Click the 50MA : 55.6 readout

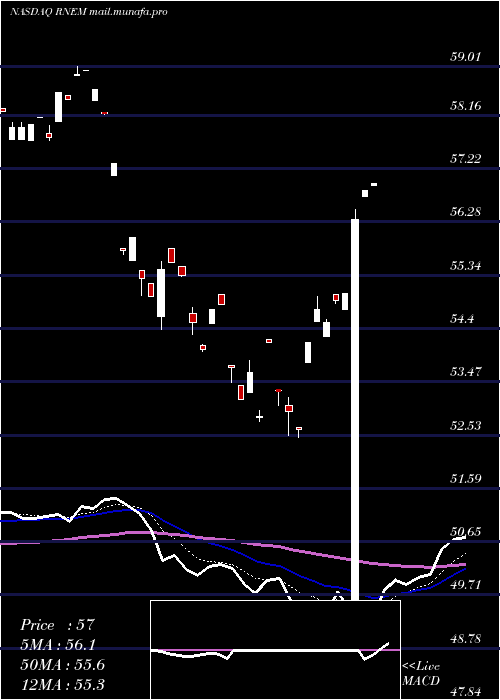coord(62,665)
